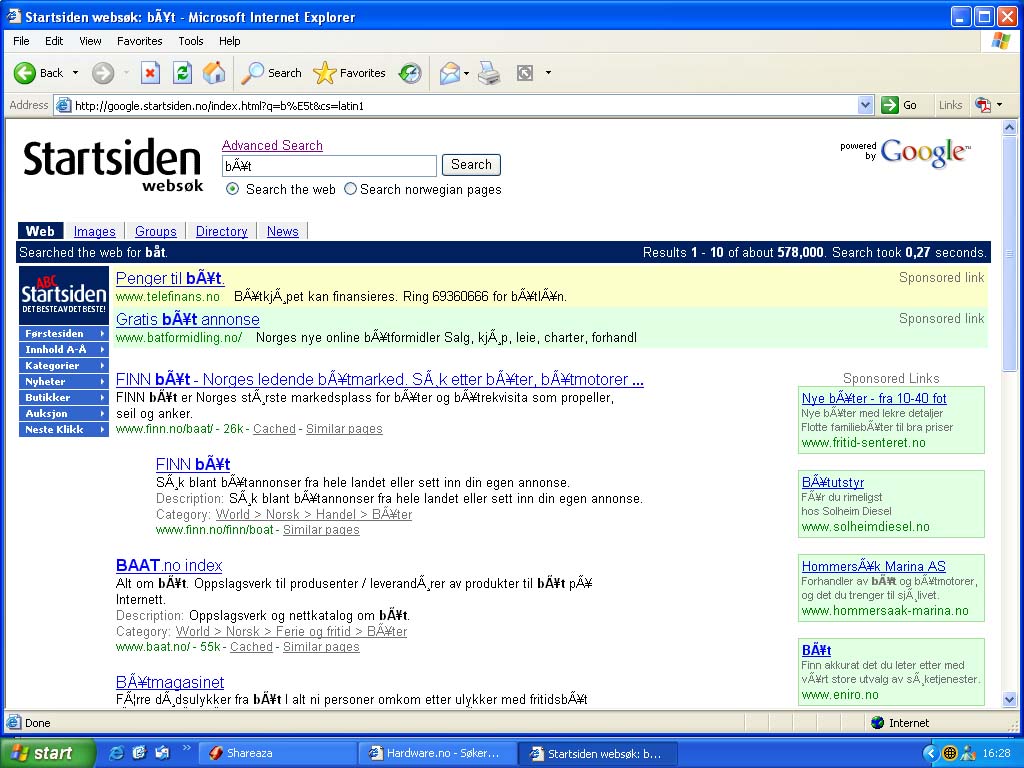Stop page loading with the red X icon
Image resolution: width=1024 pixels, height=768 pixels.
click(x=150, y=73)
